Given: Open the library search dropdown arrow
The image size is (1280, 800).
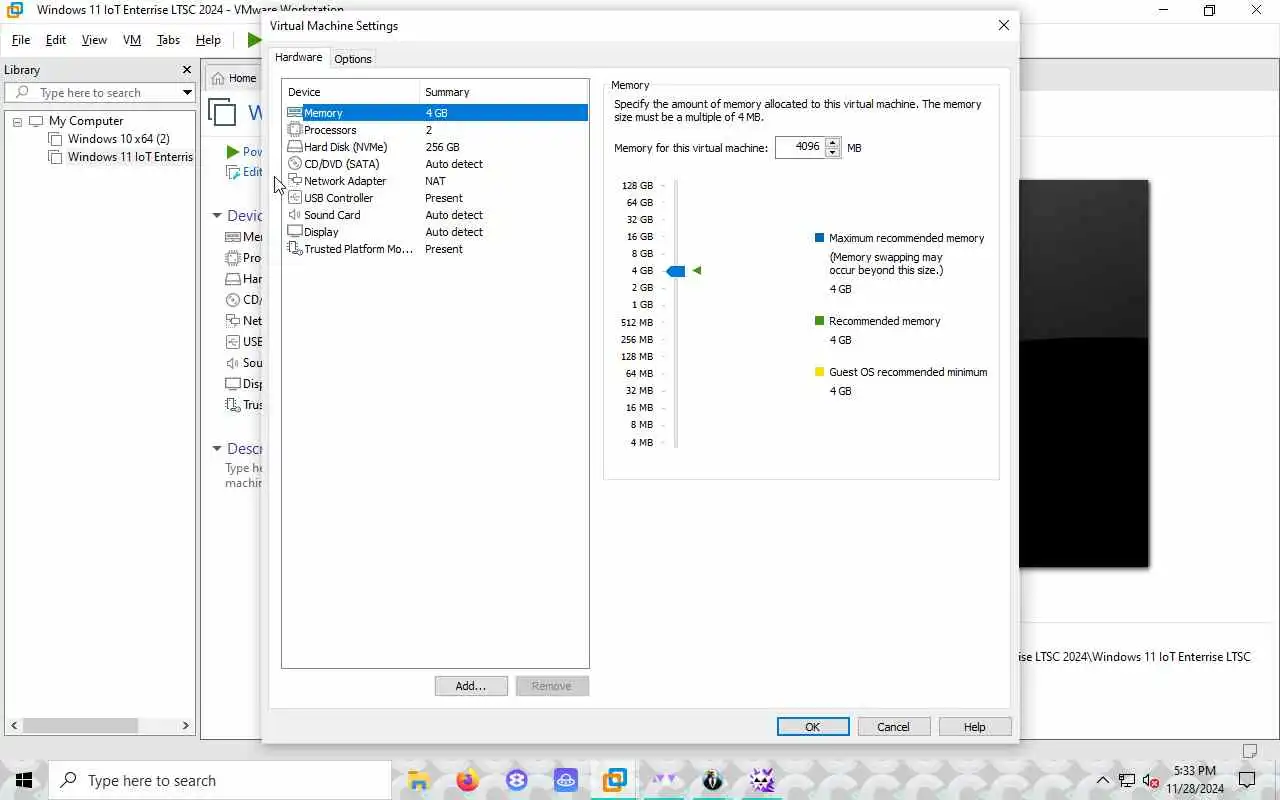Looking at the screenshot, I should tap(187, 93).
